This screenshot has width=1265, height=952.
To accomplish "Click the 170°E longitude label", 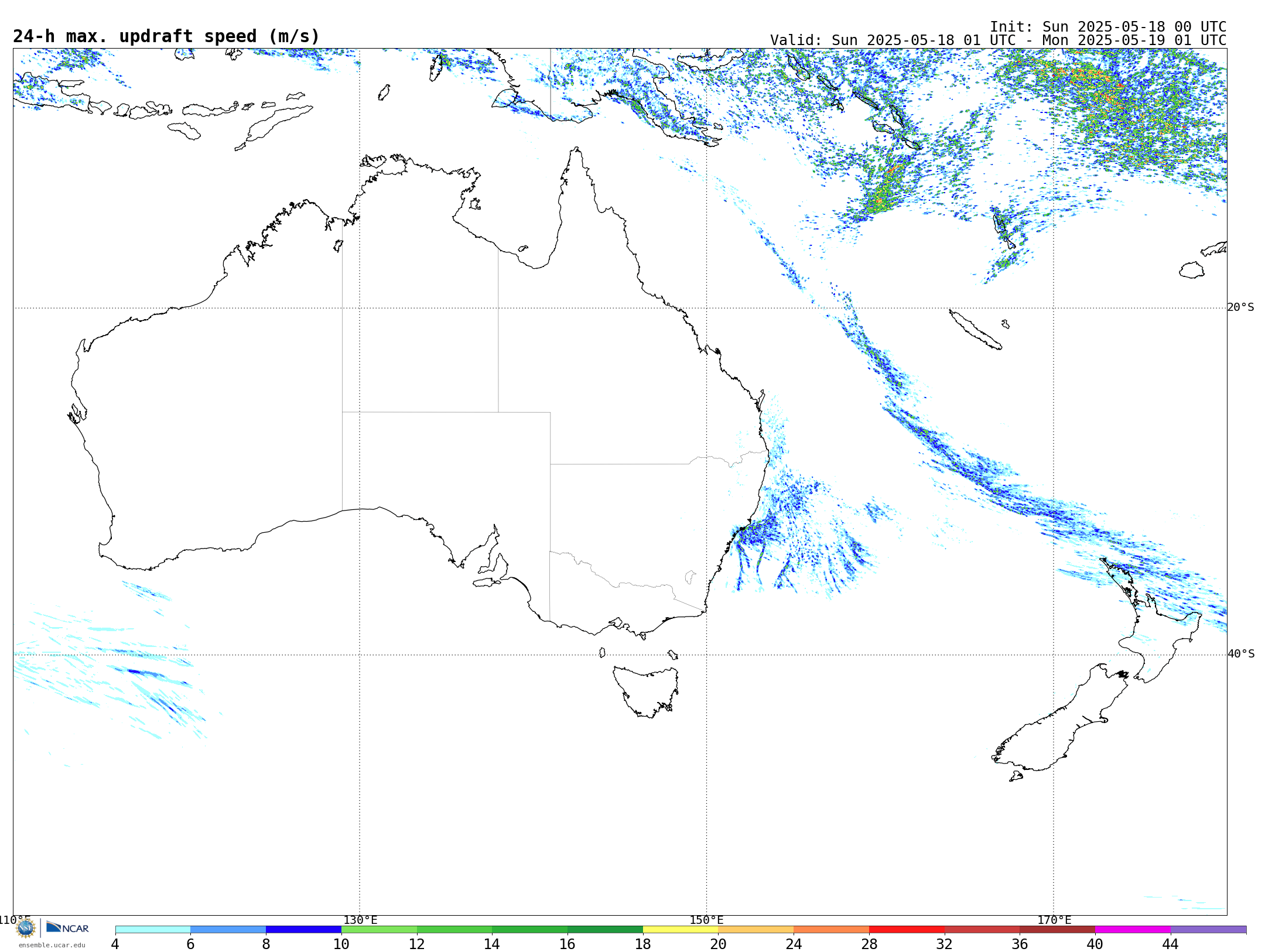I will pos(1054,920).
